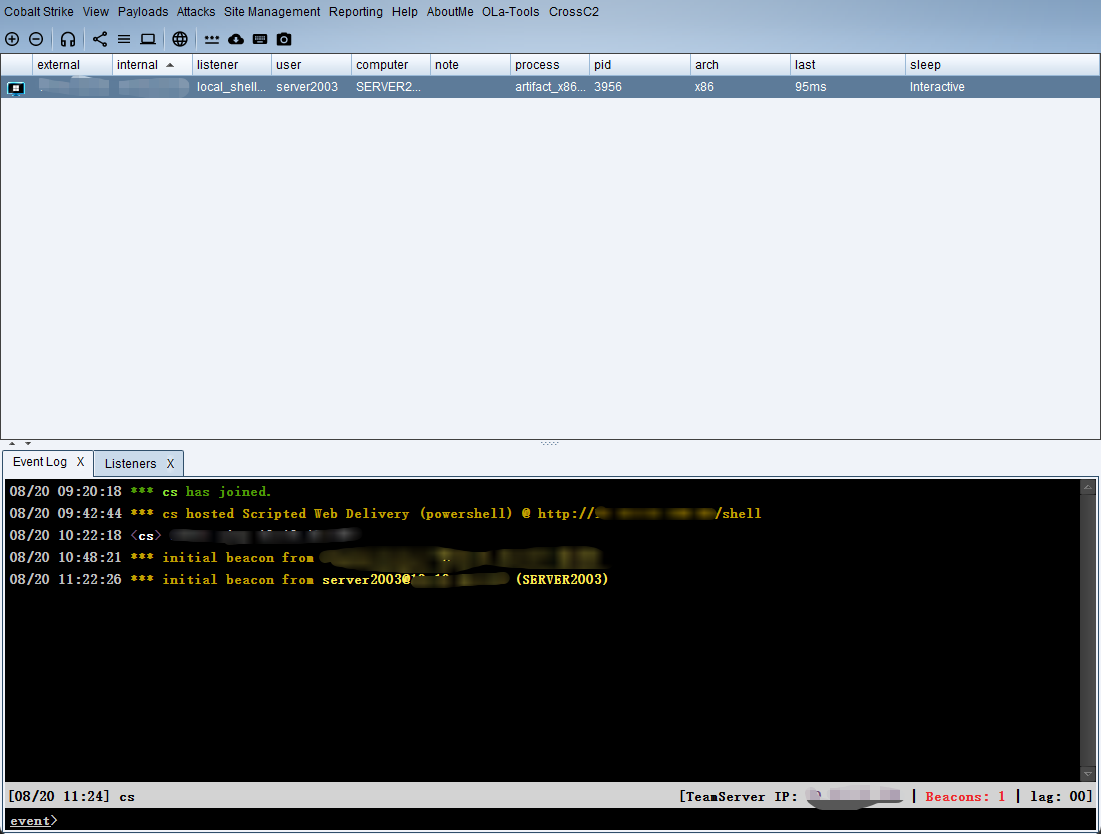Click event log scrollbar up arrow
1101x834 pixels.
[x=1088, y=486]
